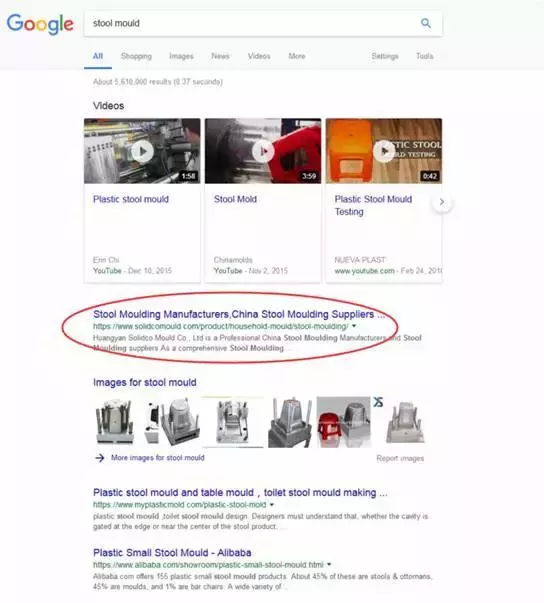Viewport: 544px width, 603px height.
Task: Click the myplasticmold.com result URL
Action: [180, 505]
